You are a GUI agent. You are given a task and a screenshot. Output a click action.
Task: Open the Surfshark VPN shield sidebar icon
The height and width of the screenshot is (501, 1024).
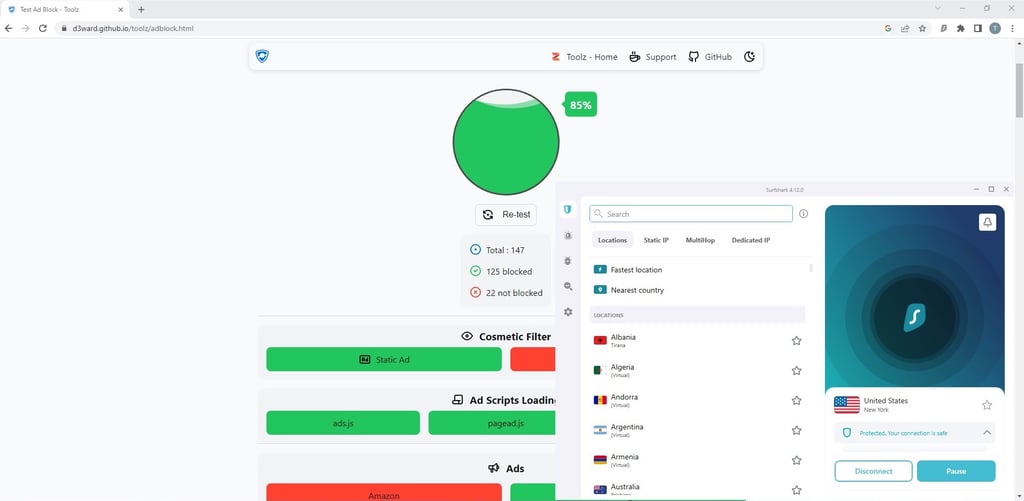click(x=568, y=210)
